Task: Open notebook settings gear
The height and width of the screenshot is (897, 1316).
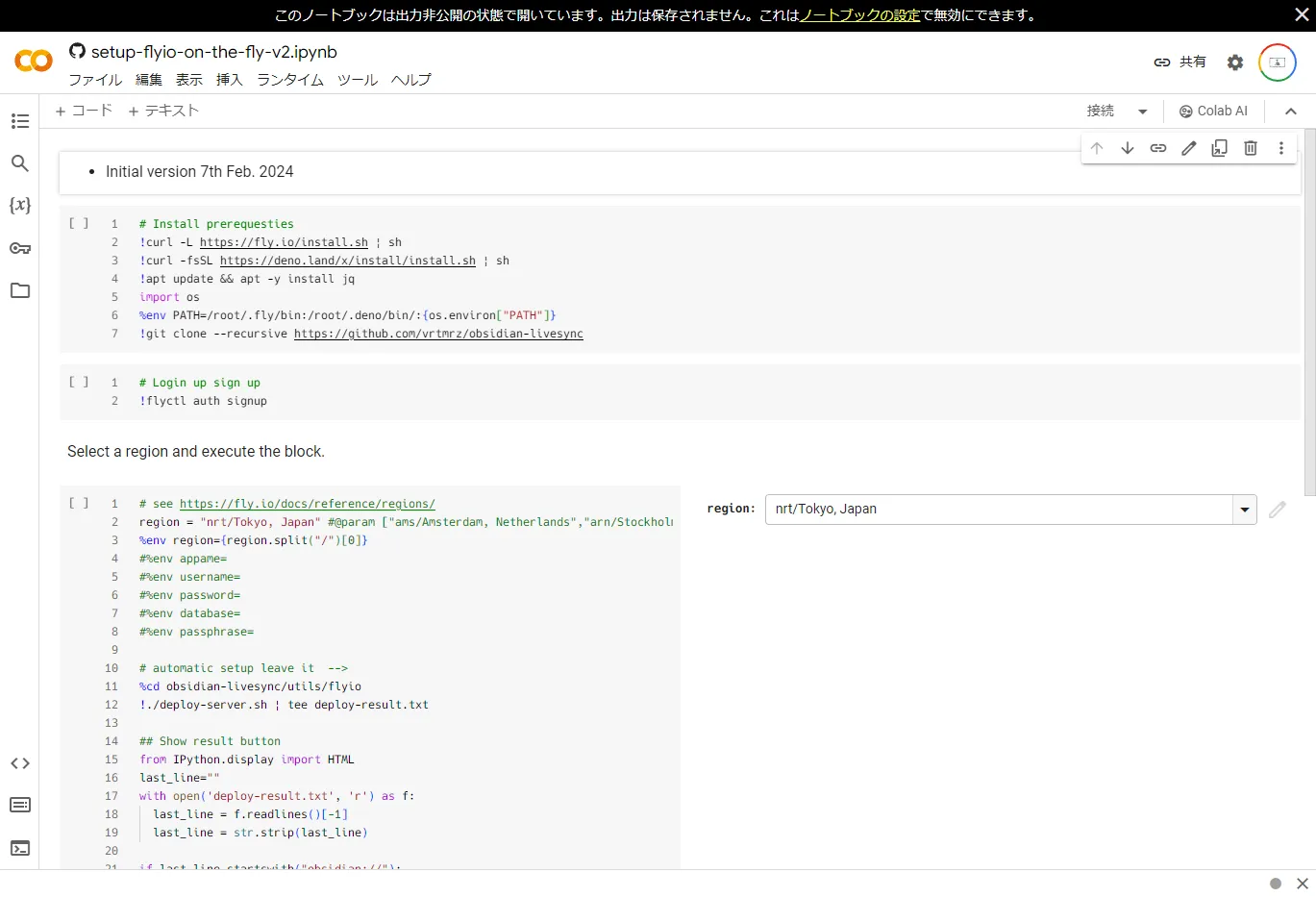Action: click(x=1235, y=62)
